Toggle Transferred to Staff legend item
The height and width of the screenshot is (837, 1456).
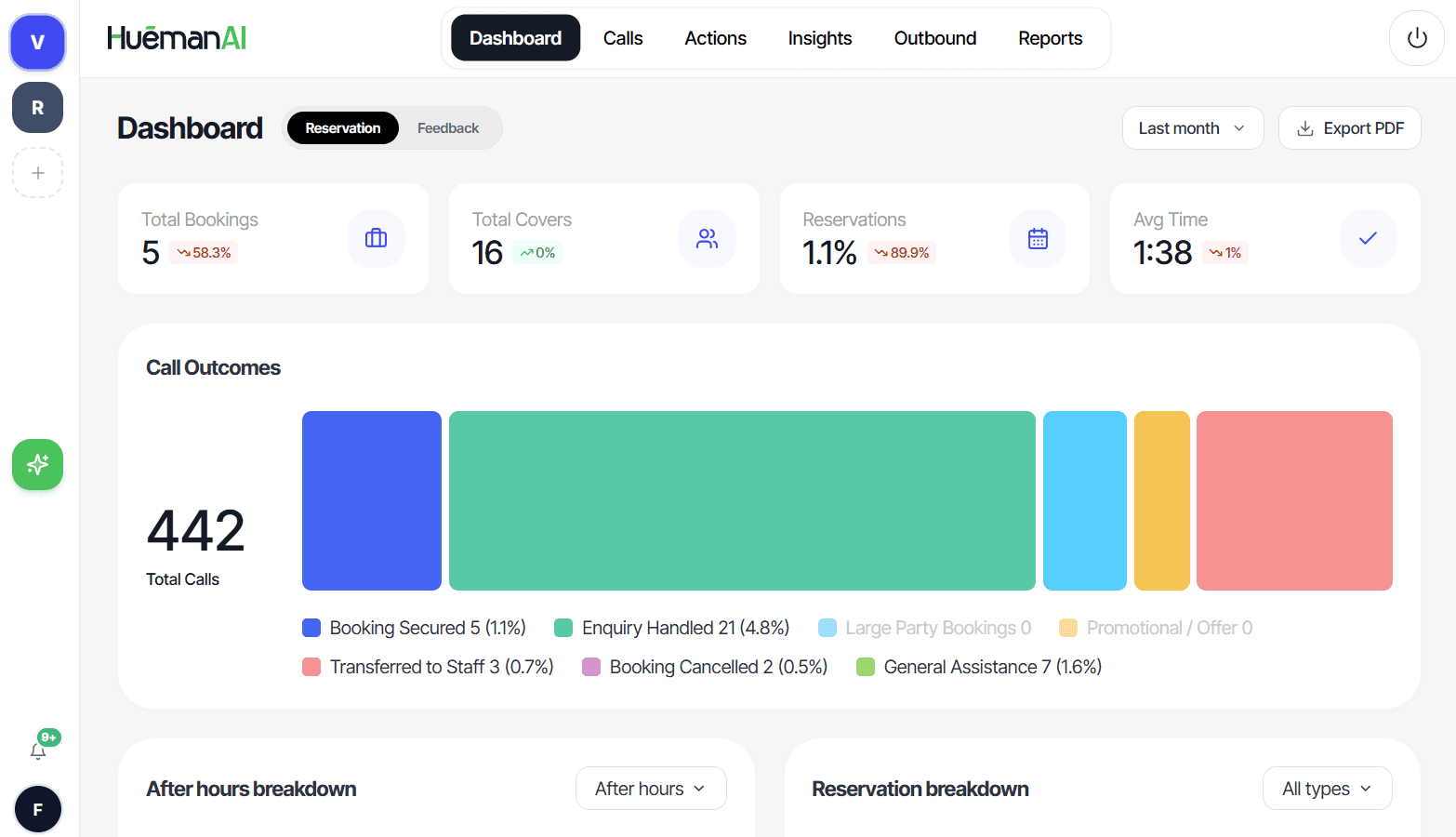click(428, 667)
